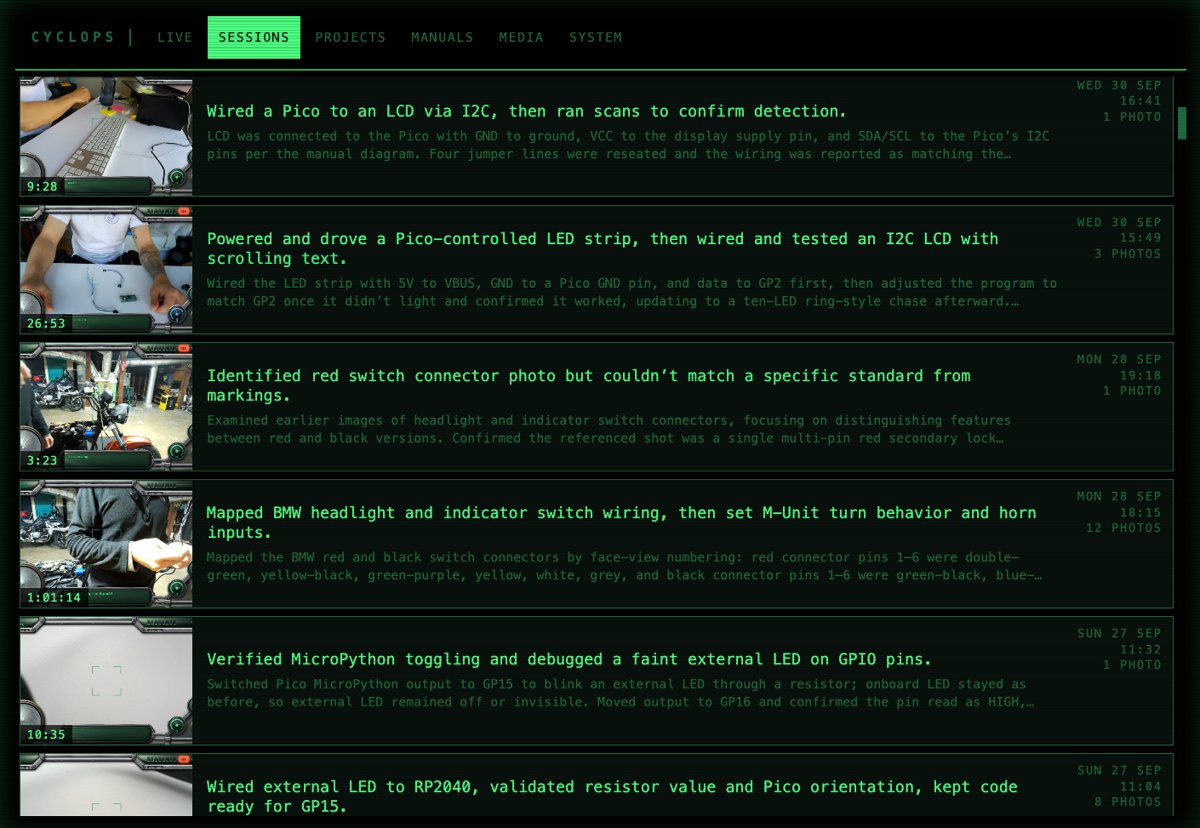Click description starting 'Switched Pico MicroPython output'
The height and width of the screenshot is (828, 1200).
coord(621,693)
